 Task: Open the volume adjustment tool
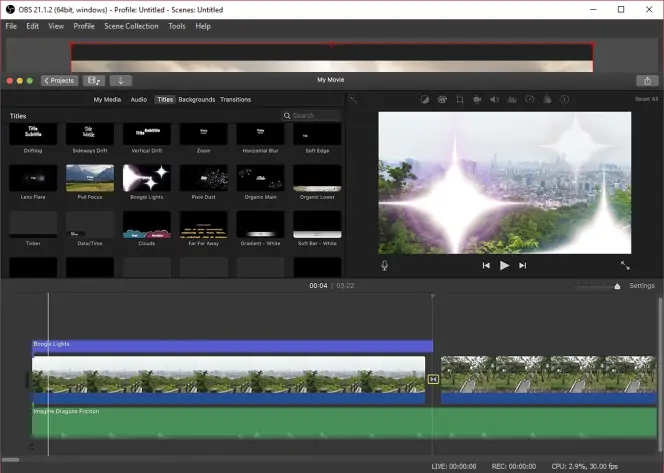click(495, 100)
